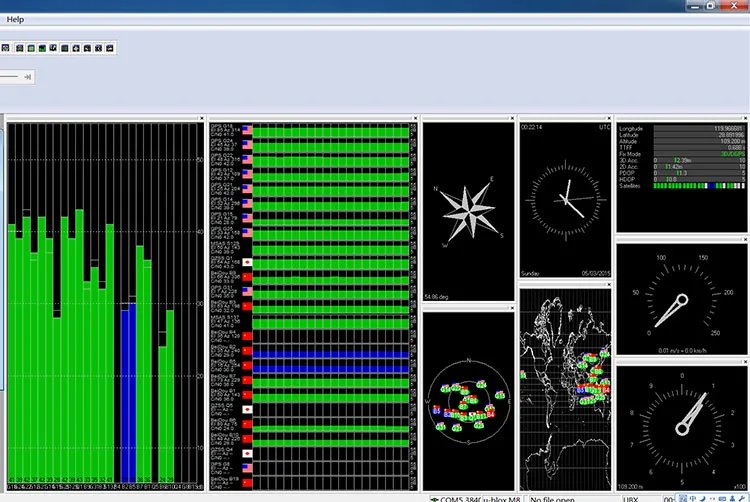Click the 0.01 m/s = 0.0 km/h readout
The image size is (750, 502).
pos(682,350)
